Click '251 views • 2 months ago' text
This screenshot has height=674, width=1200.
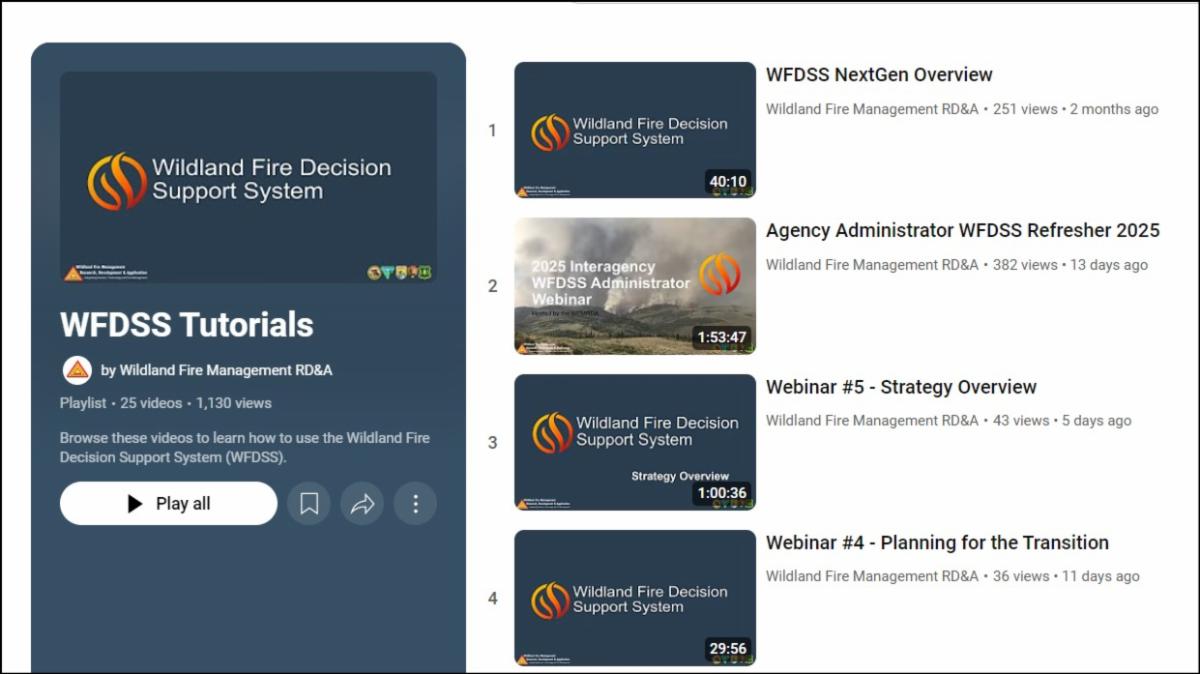(1076, 109)
